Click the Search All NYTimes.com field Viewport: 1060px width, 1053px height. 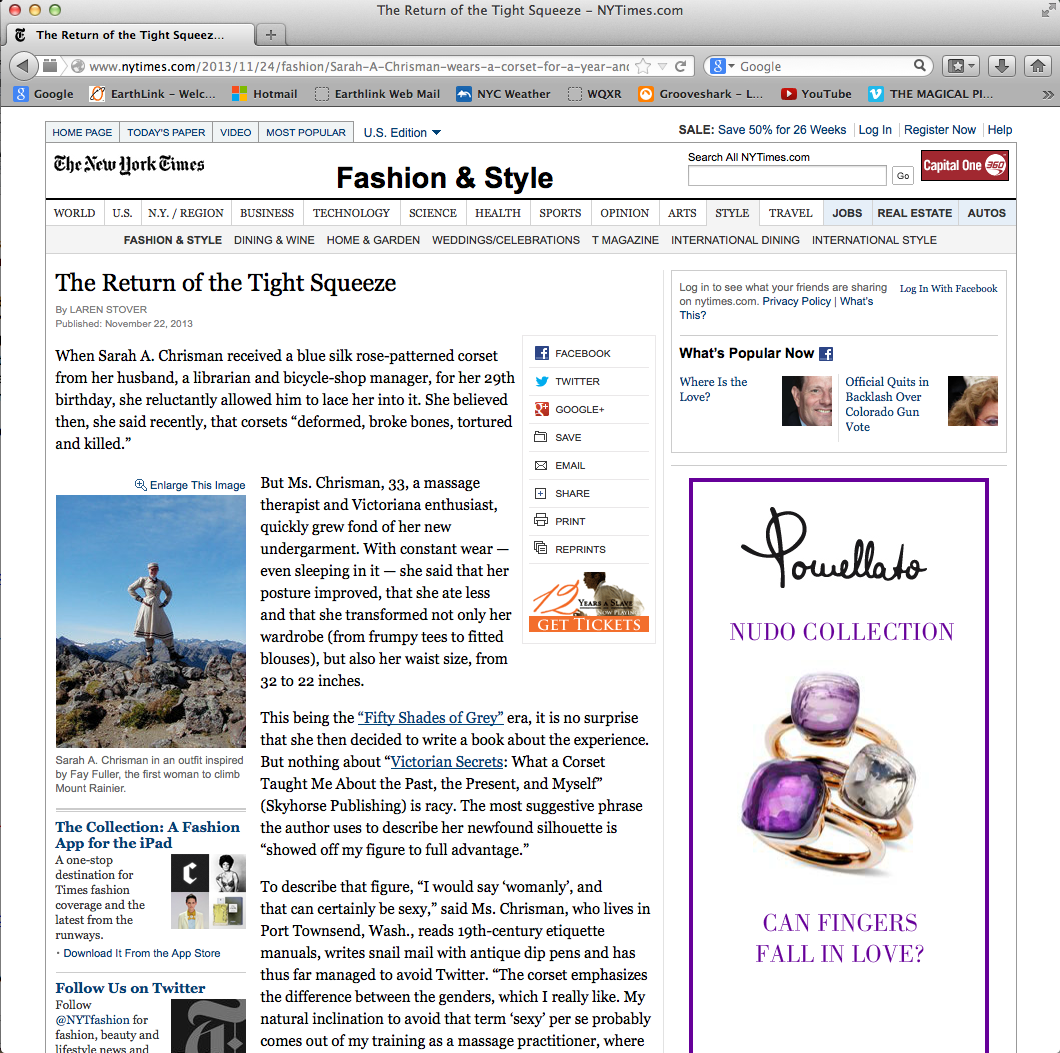[787, 176]
